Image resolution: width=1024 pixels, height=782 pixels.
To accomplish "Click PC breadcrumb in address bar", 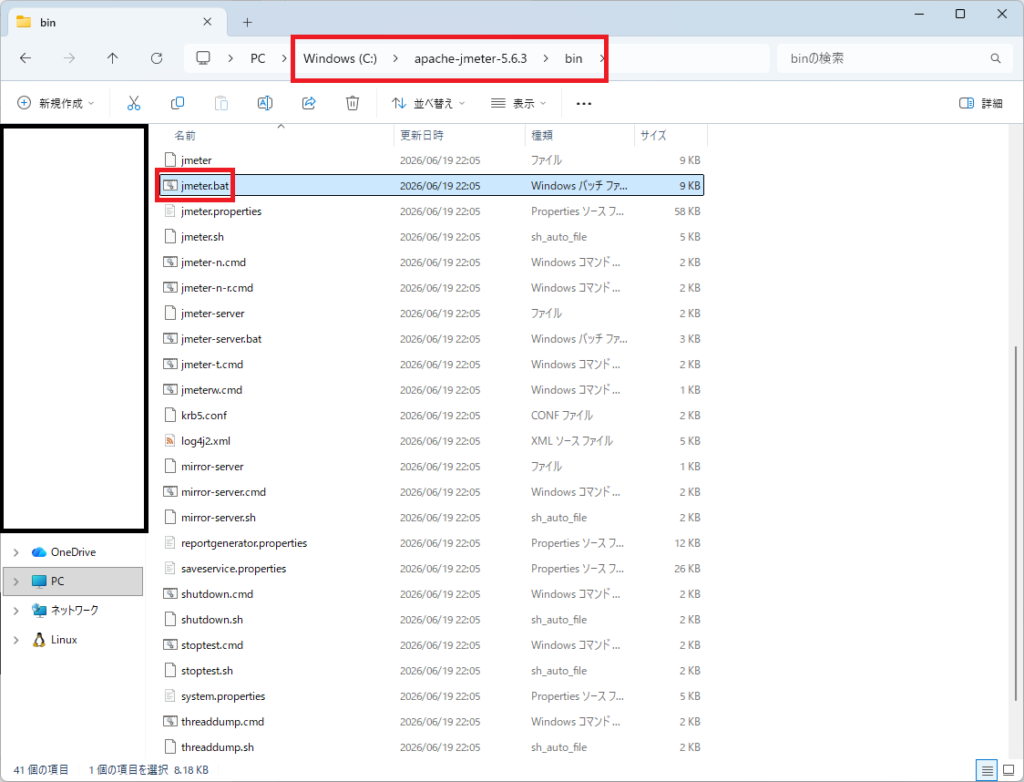I will point(258,58).
